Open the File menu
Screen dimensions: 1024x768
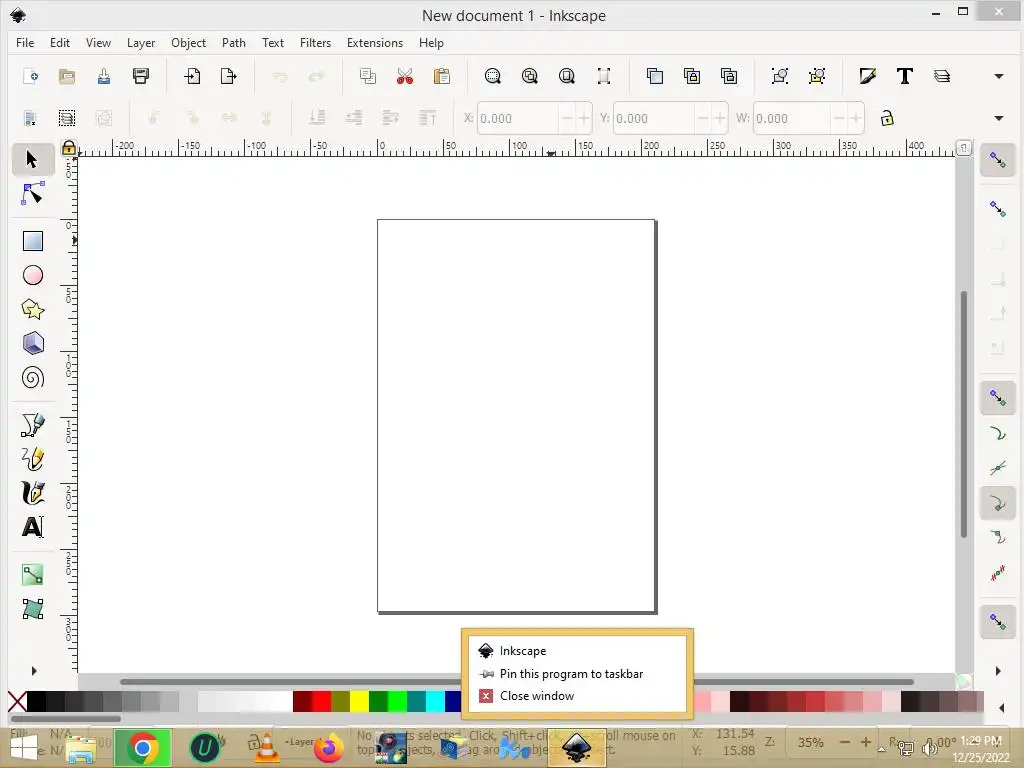(25, 42)
